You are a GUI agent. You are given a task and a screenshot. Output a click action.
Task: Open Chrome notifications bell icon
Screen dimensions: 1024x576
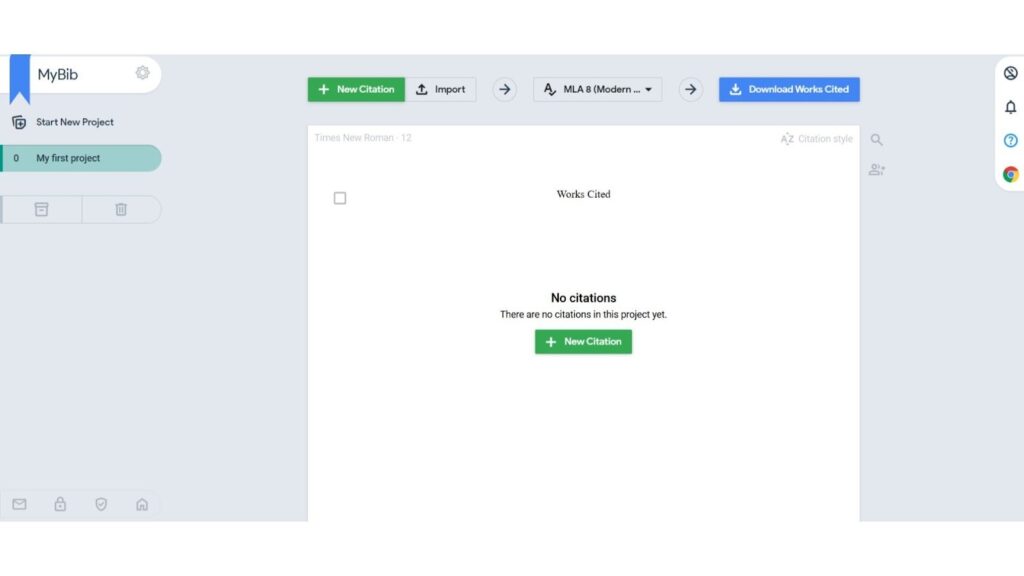(x=1011, y=107)
